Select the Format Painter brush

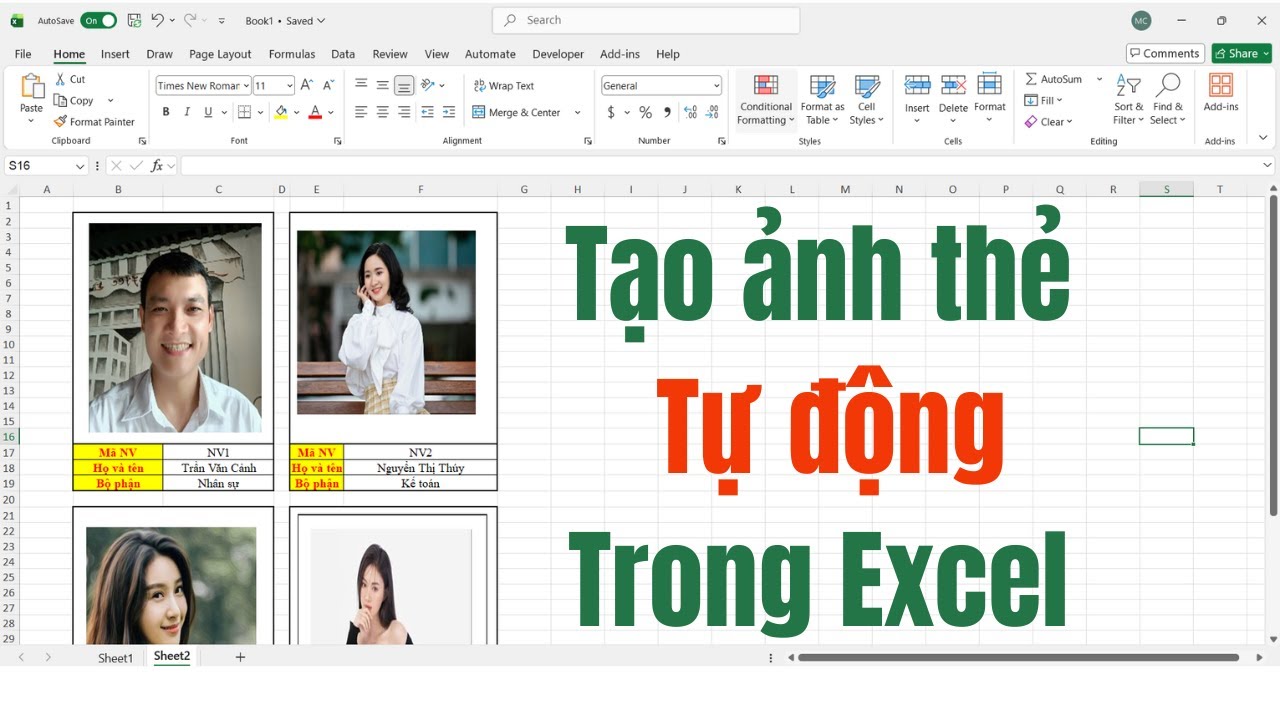point(94,122)
